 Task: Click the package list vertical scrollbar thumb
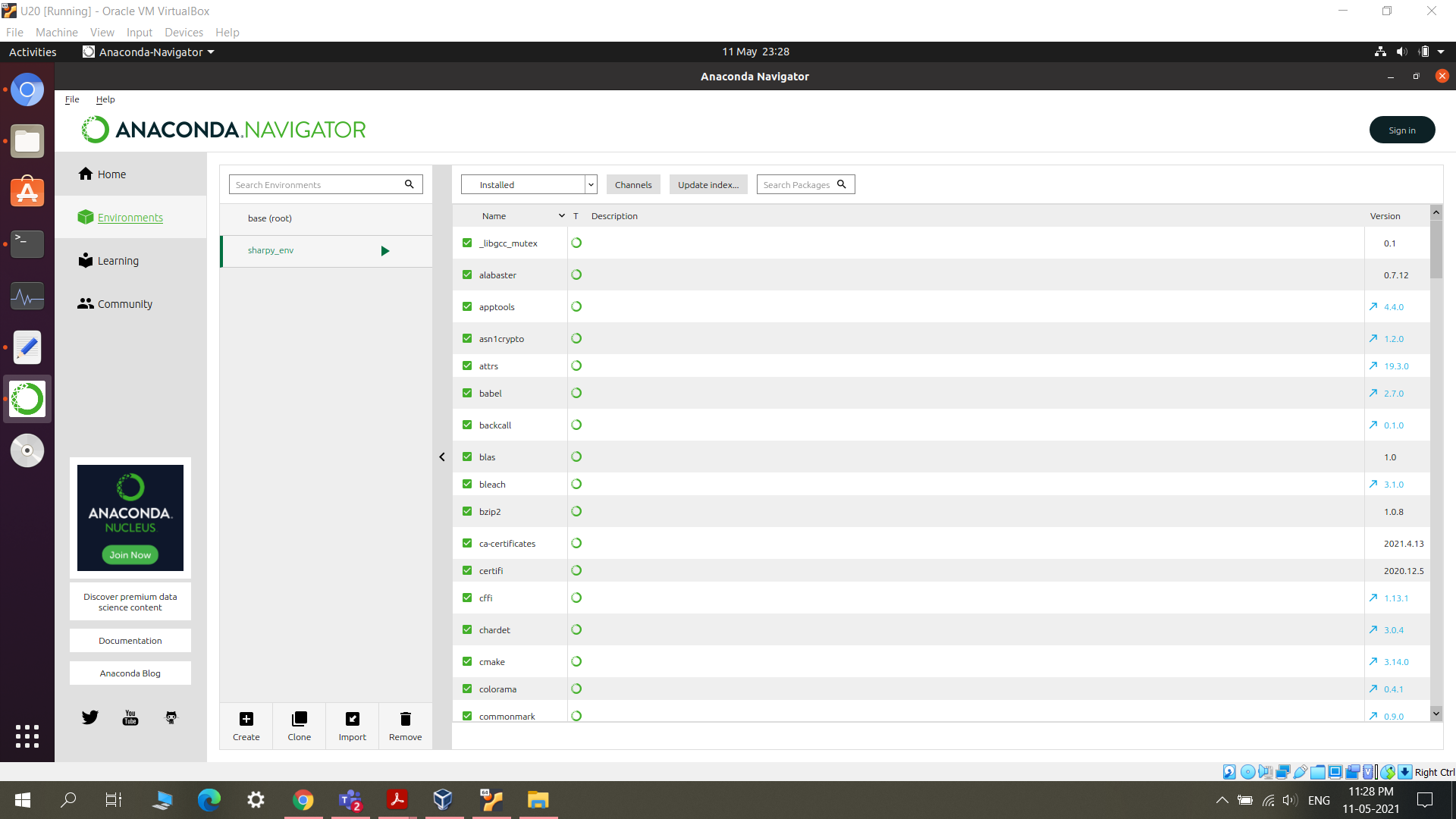click(x=1436, y=250)
